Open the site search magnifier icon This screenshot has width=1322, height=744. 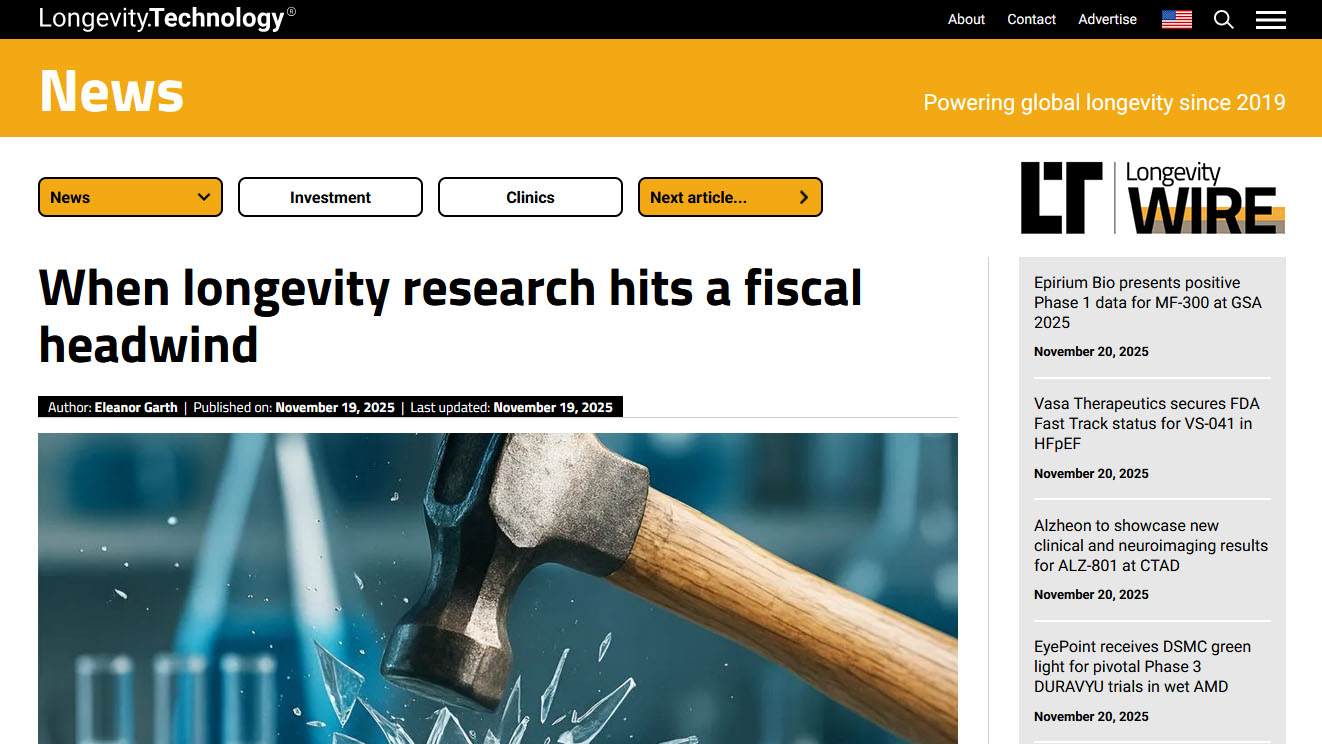pos(1223,19)
